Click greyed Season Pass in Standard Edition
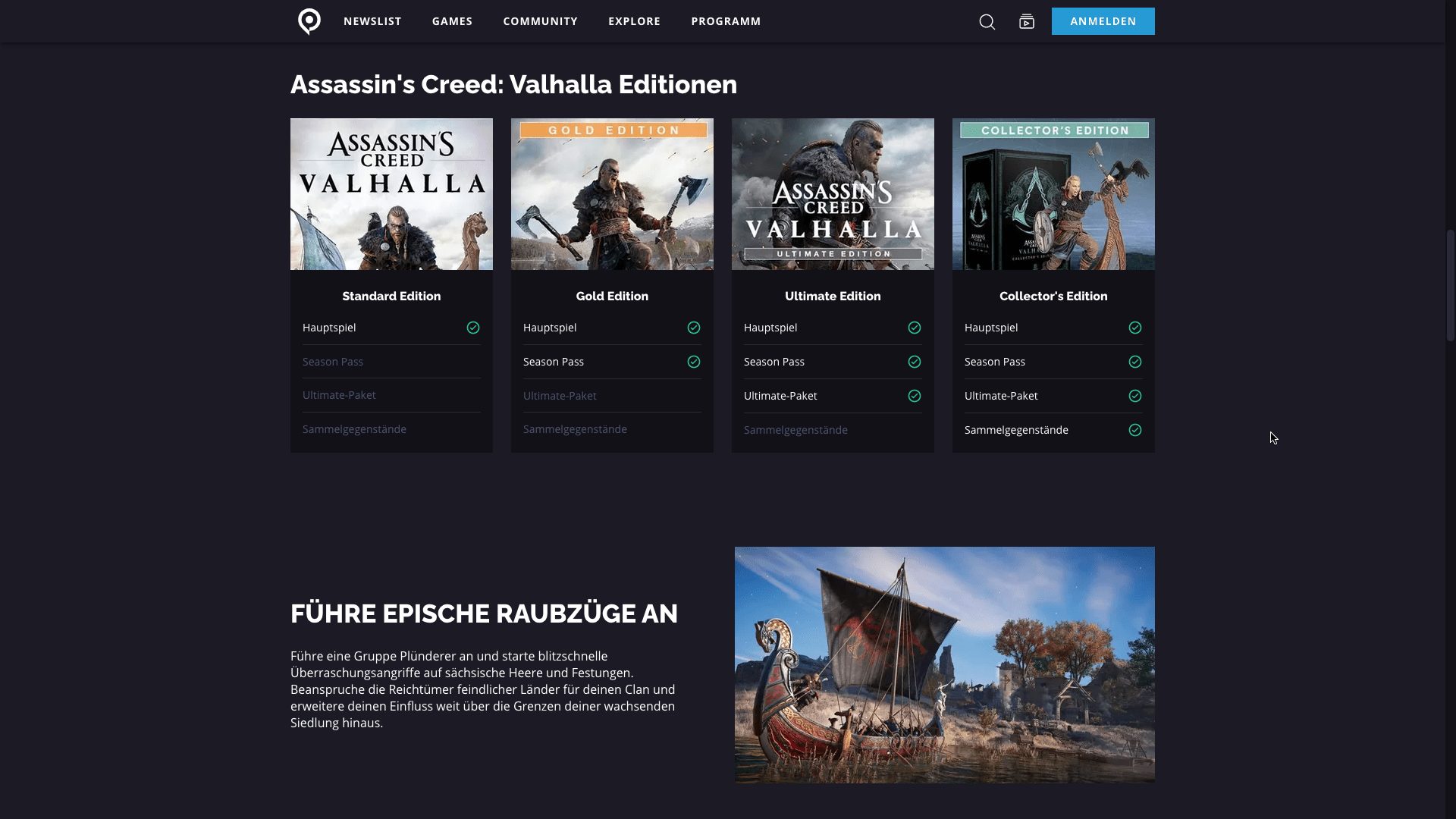1456x819 pixels. pyautogui.click(x=333, y=362)
